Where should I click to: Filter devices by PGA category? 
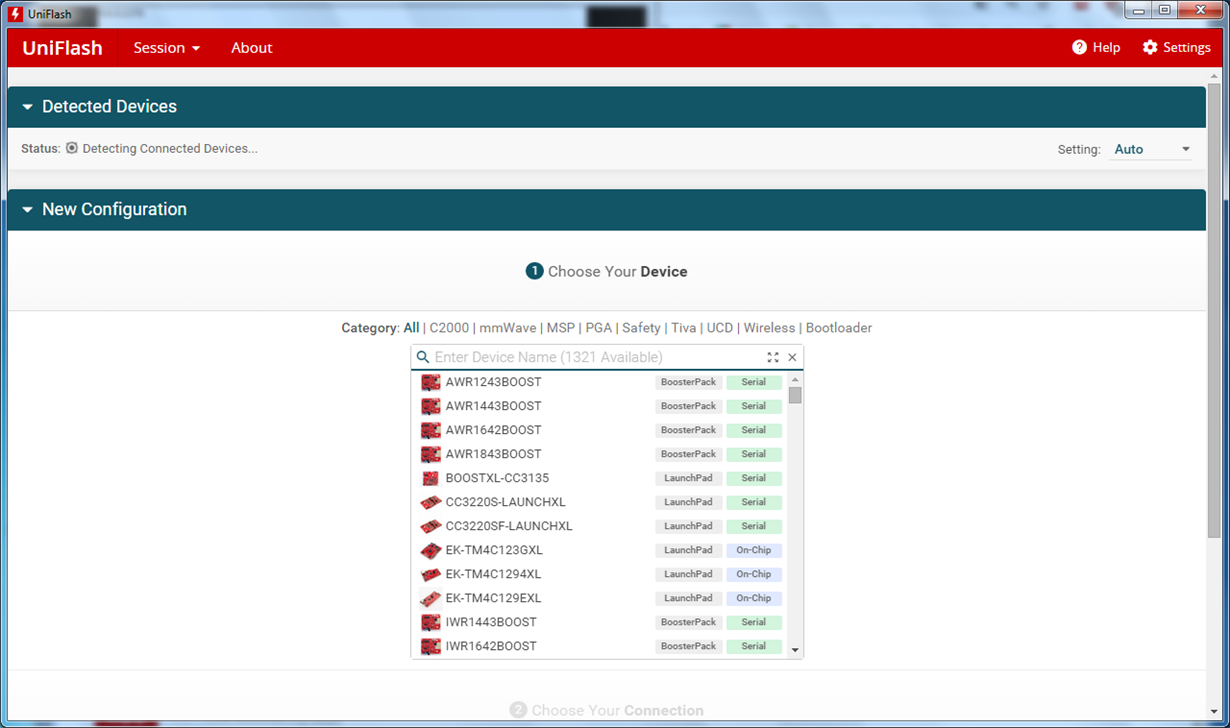click(x=599, y=328)
